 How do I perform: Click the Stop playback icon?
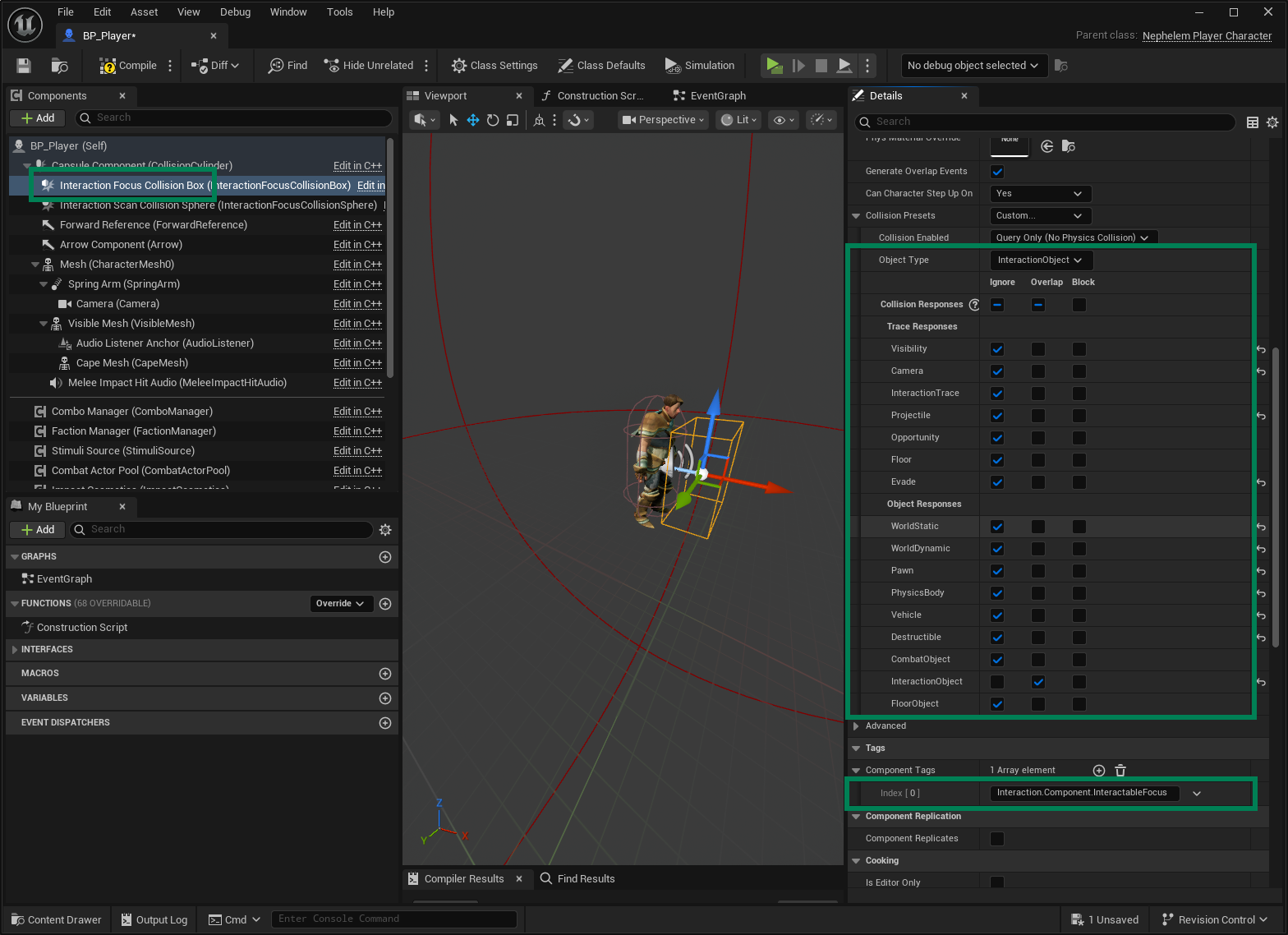click(x=821, y=66)
